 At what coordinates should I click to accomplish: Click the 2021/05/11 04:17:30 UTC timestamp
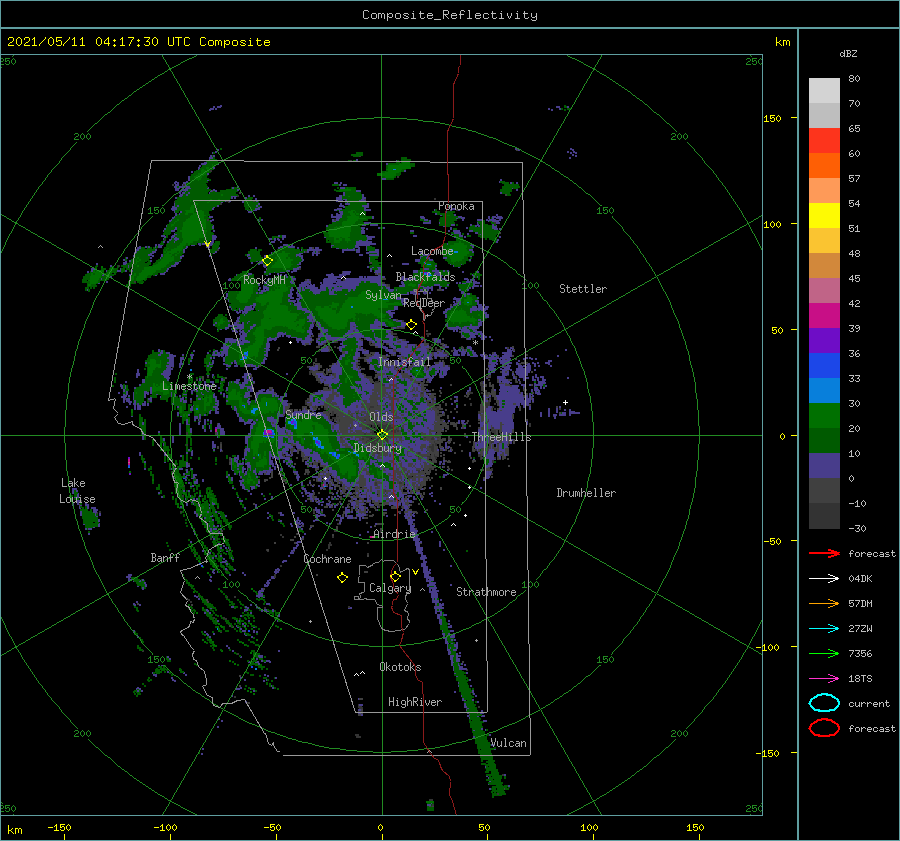tap(138, 42)
